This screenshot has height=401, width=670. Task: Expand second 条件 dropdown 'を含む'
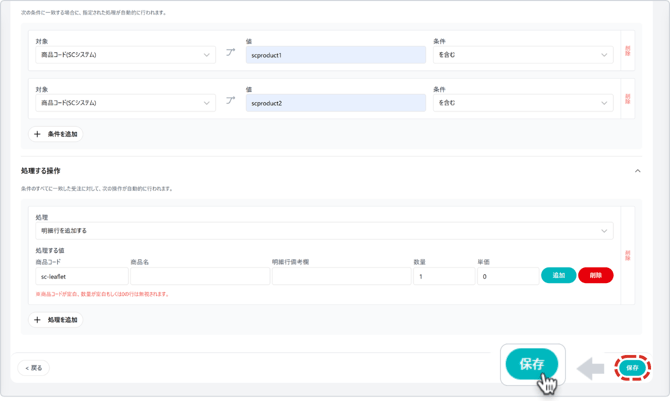(x=522, y=103)
